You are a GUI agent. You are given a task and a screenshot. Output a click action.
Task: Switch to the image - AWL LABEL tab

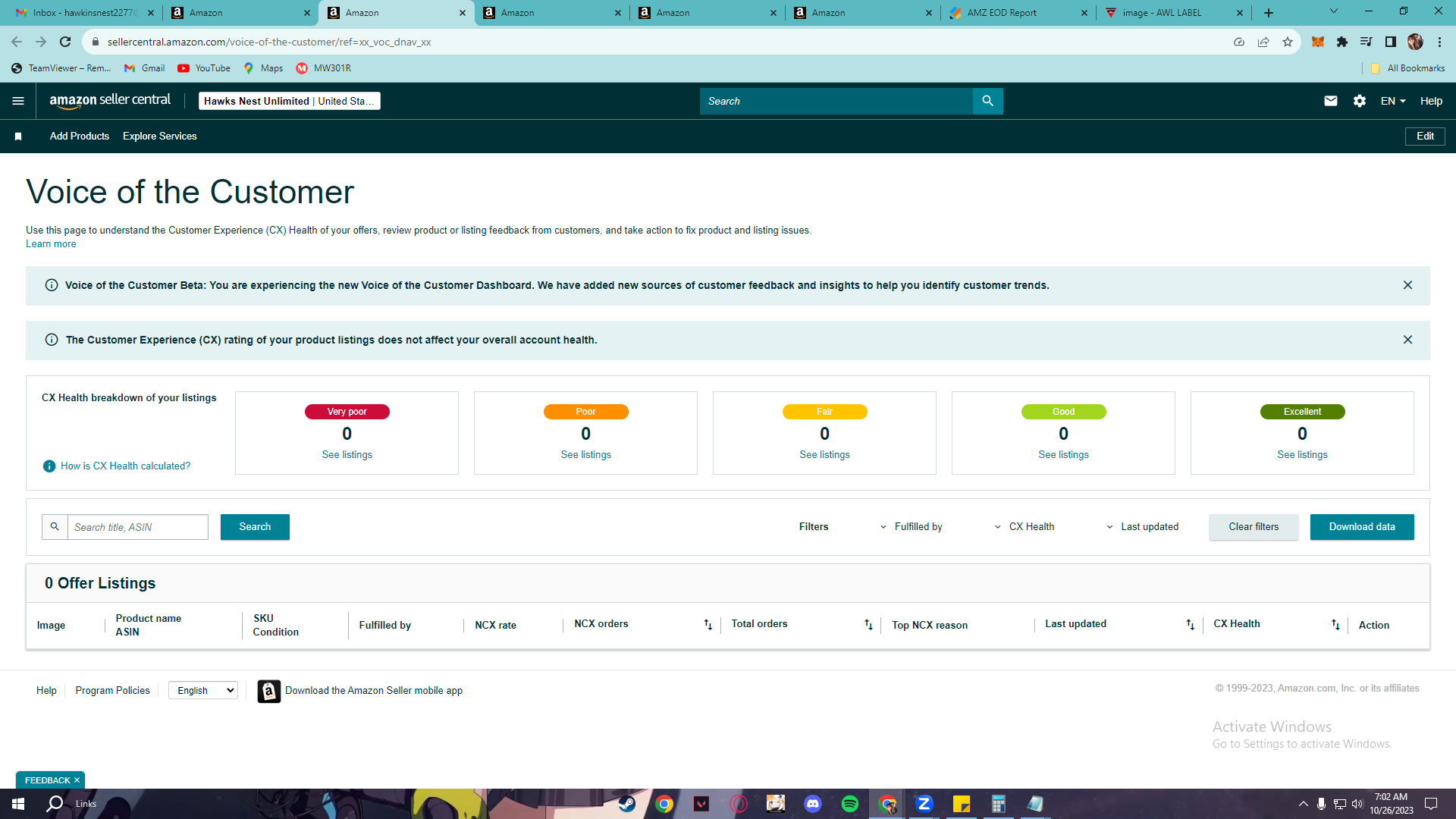(1174, 13)
